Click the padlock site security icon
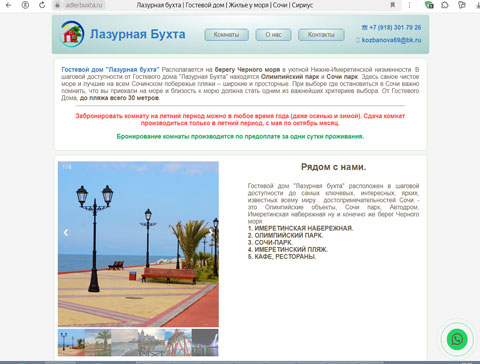Screen dimensions: 480x364 pyautogui.click(x=57, y=5)
